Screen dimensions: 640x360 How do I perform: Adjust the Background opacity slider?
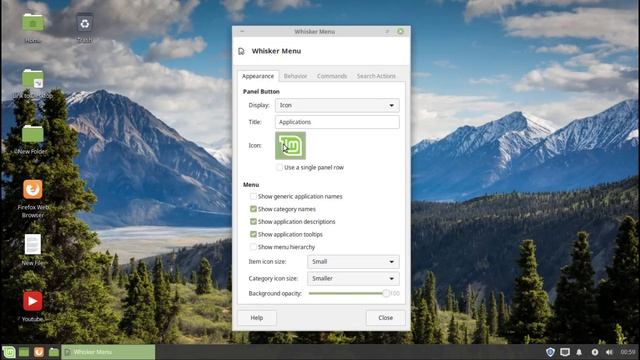point(348,293)
